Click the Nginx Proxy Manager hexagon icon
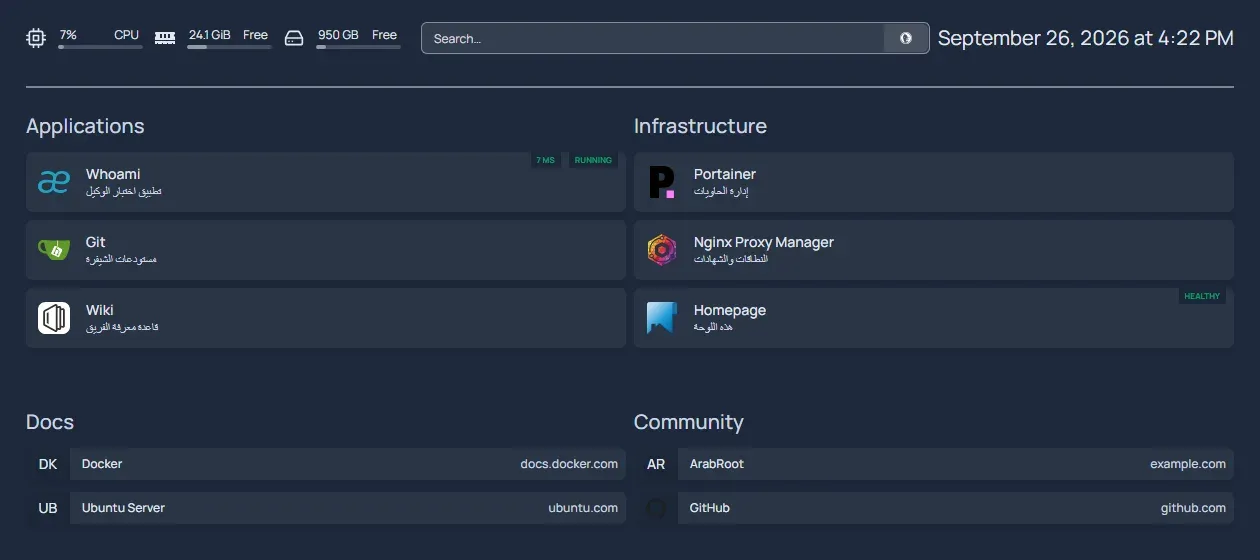Image resolution: width=1260 pixels, height=560 pixels. (x=662, y=250)
